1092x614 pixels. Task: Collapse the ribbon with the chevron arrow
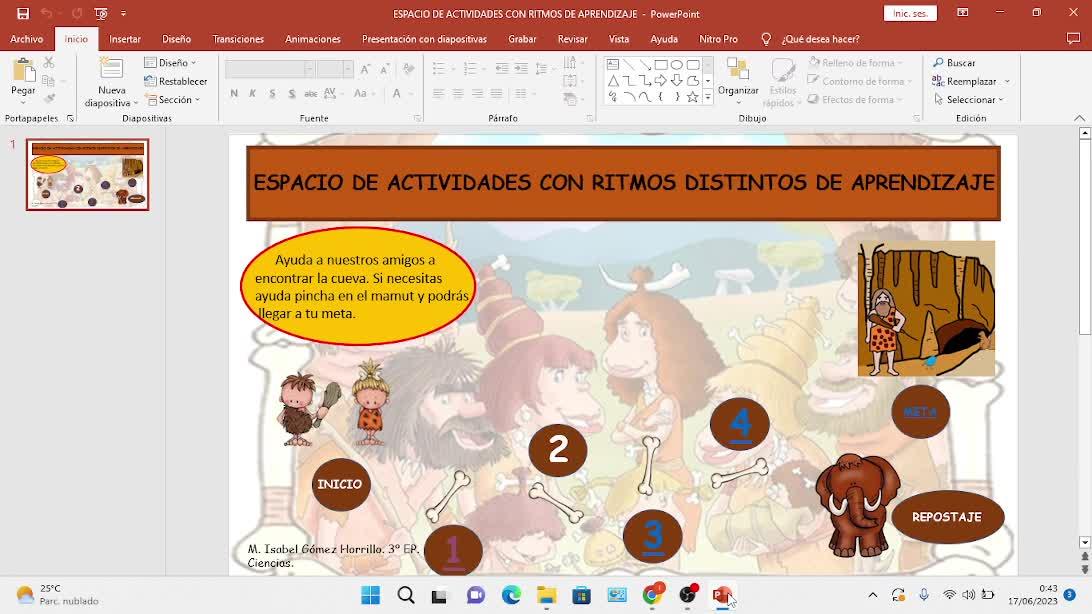[x=1079, y=118]
